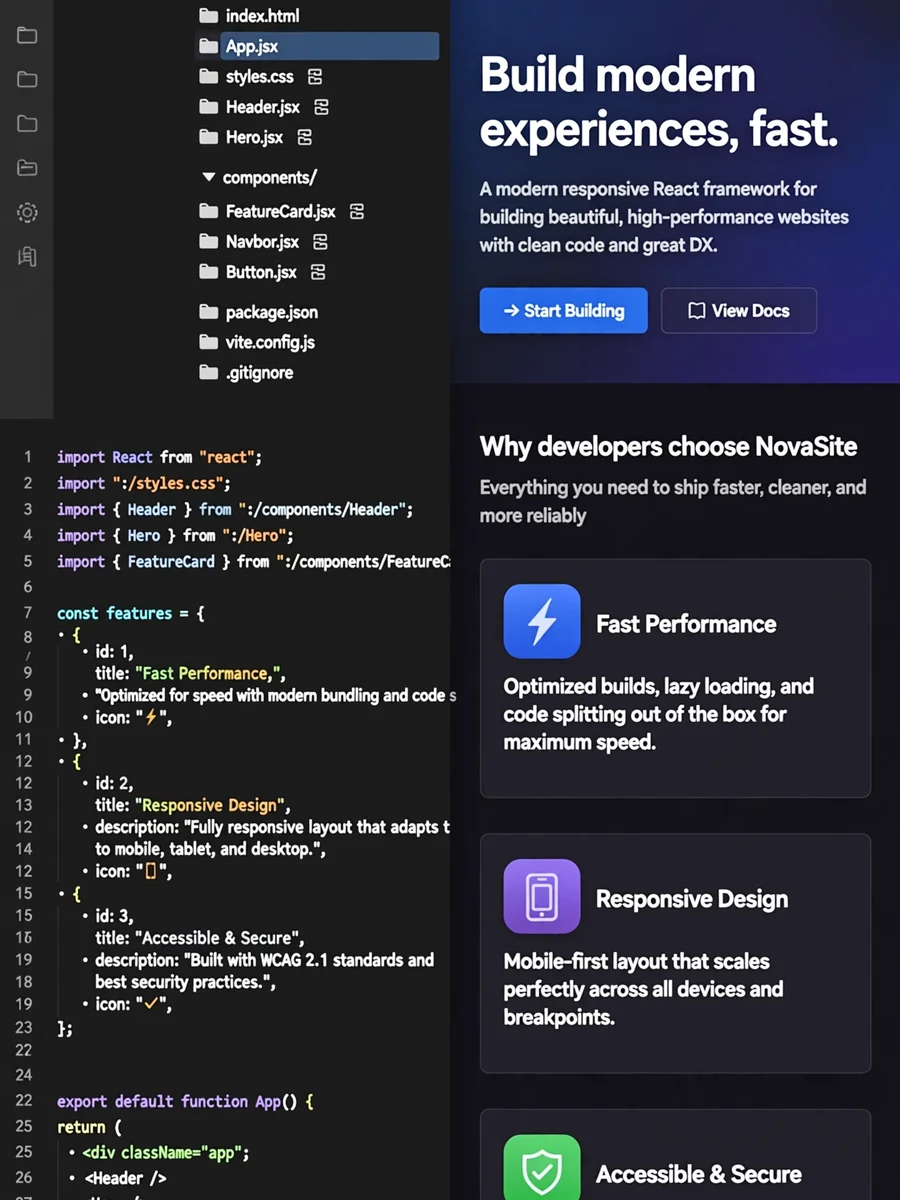The height and width of the screenshot is (1200, 900).
Task: Click the open-folder icon just above the gear
Action: 27,168
